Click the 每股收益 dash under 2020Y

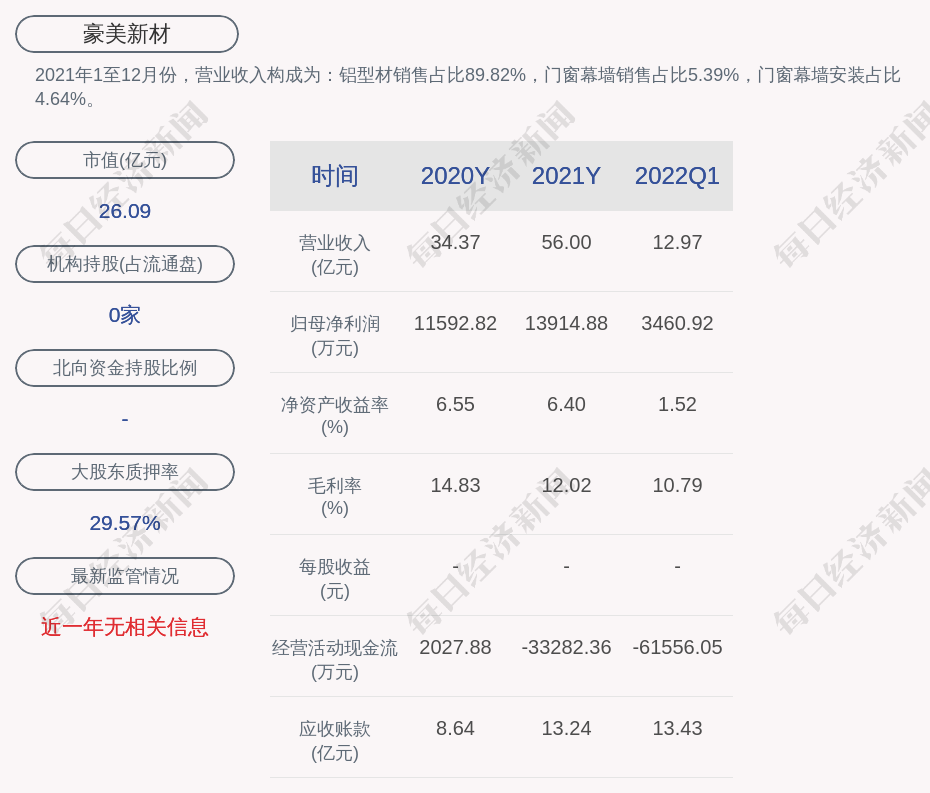(x=455, y=566)
